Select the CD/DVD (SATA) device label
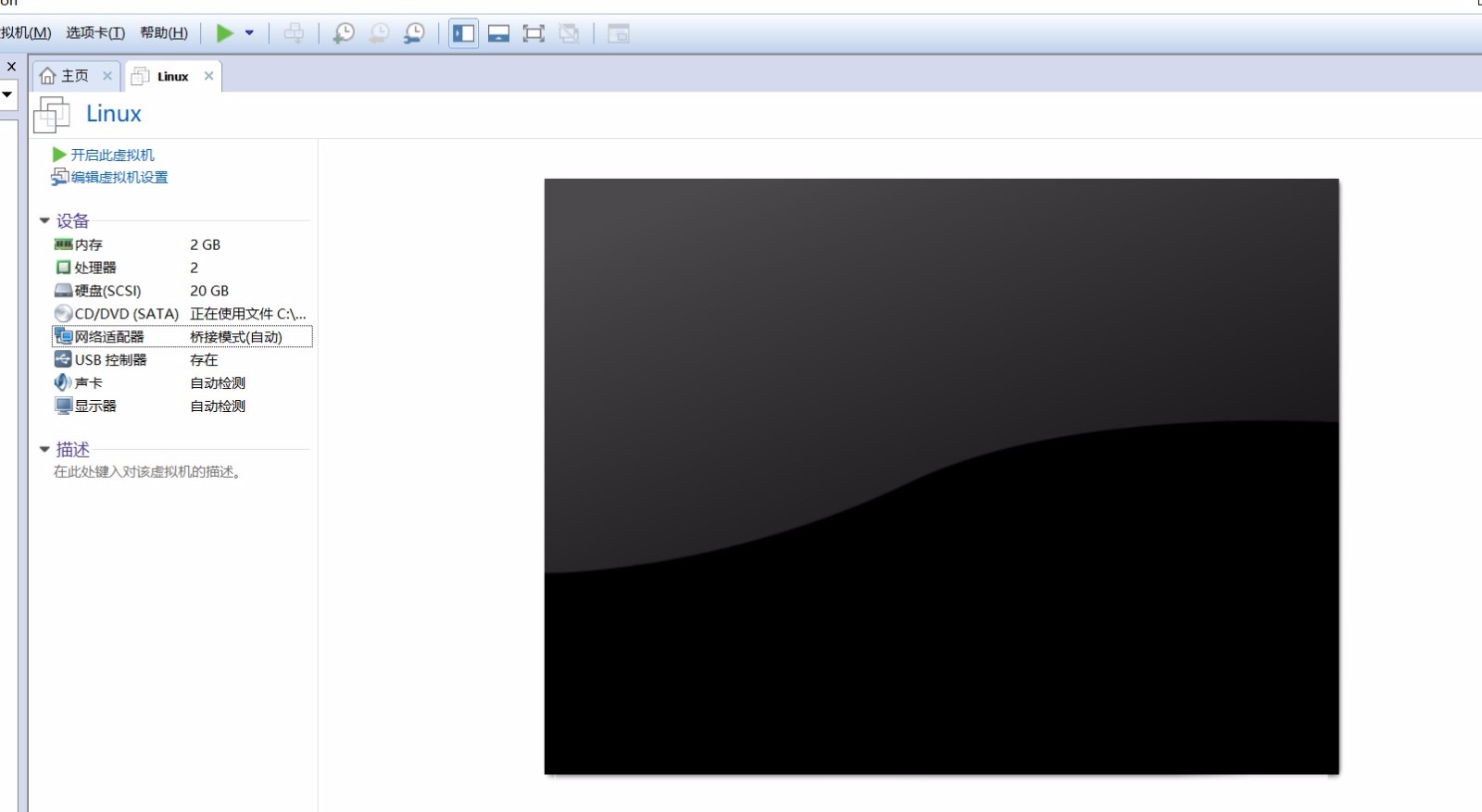The image size is (1482, 812). 127,314
